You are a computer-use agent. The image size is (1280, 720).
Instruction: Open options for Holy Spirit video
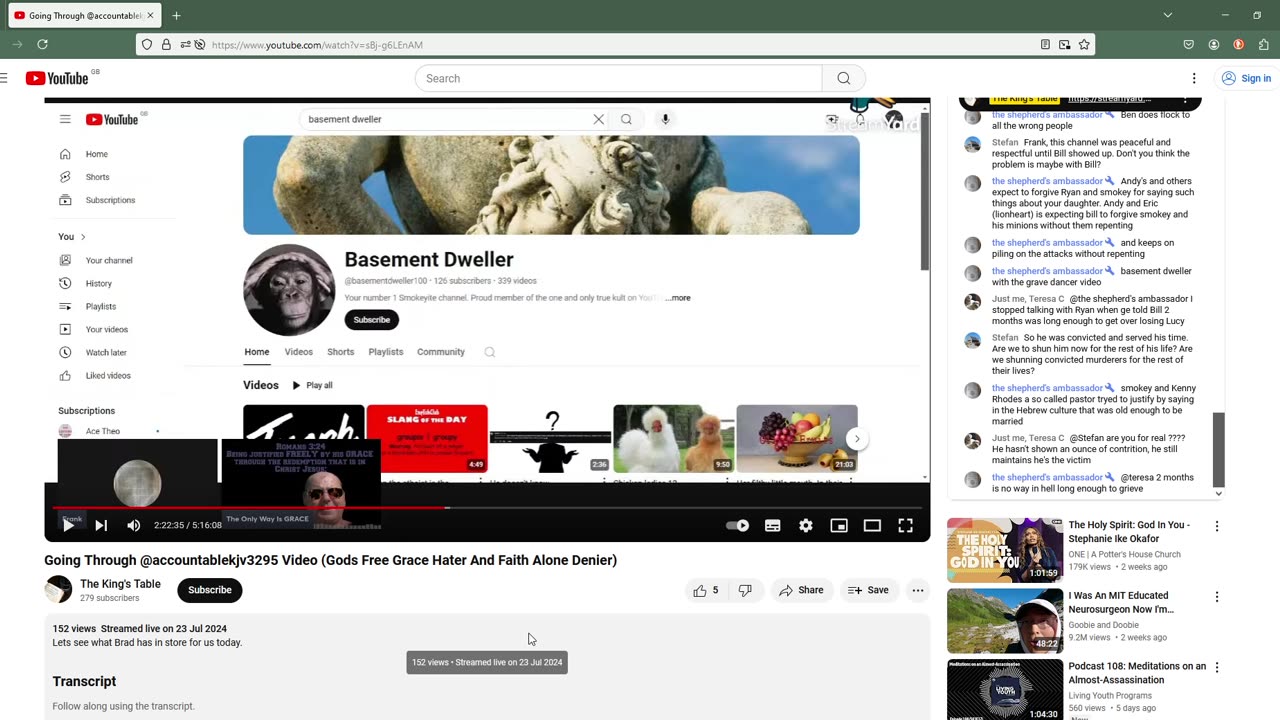point(1217,526)
